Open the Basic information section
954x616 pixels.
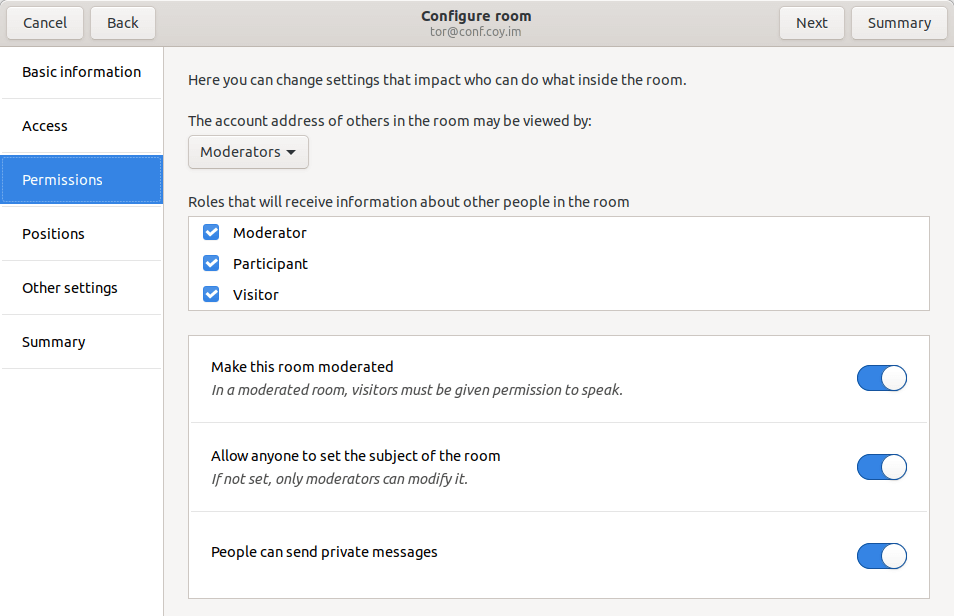click(82, 72)
